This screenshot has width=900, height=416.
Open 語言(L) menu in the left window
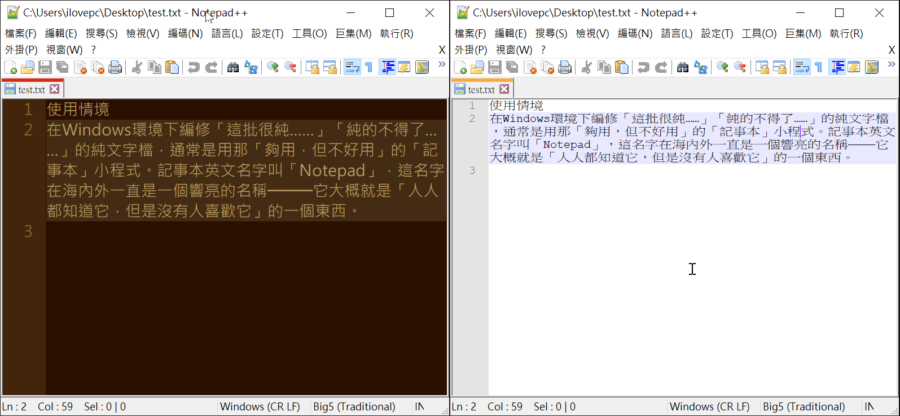(227, 33)
